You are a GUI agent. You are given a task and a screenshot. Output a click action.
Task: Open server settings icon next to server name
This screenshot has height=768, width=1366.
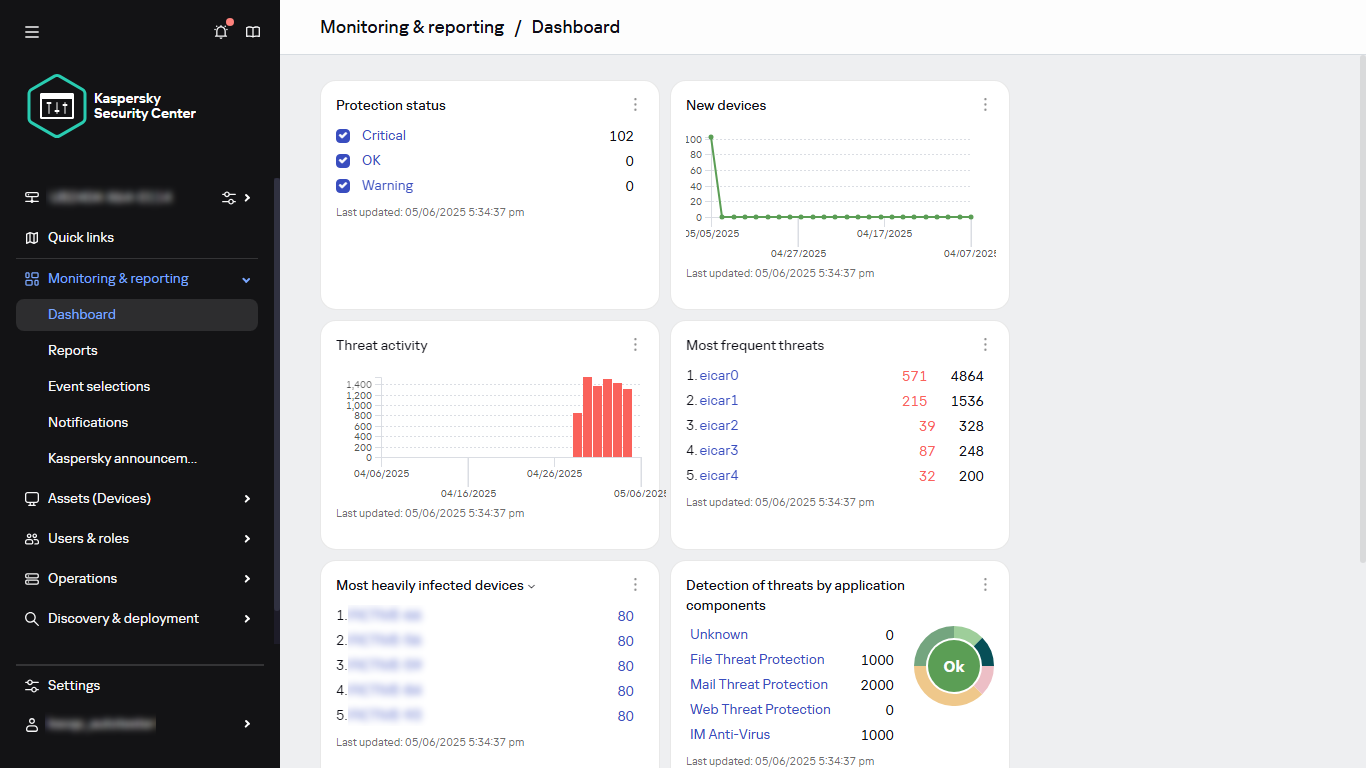click(x=228, y=198)
